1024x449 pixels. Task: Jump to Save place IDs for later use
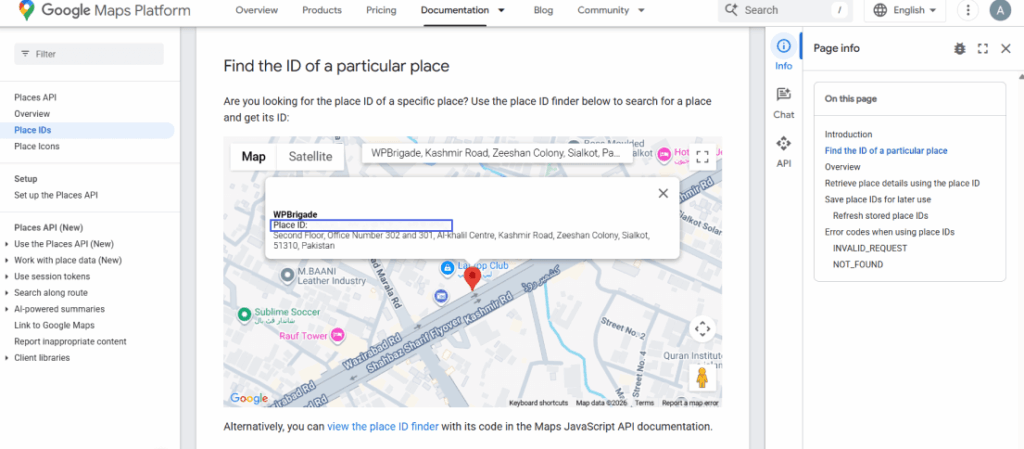tap(878, 200)
